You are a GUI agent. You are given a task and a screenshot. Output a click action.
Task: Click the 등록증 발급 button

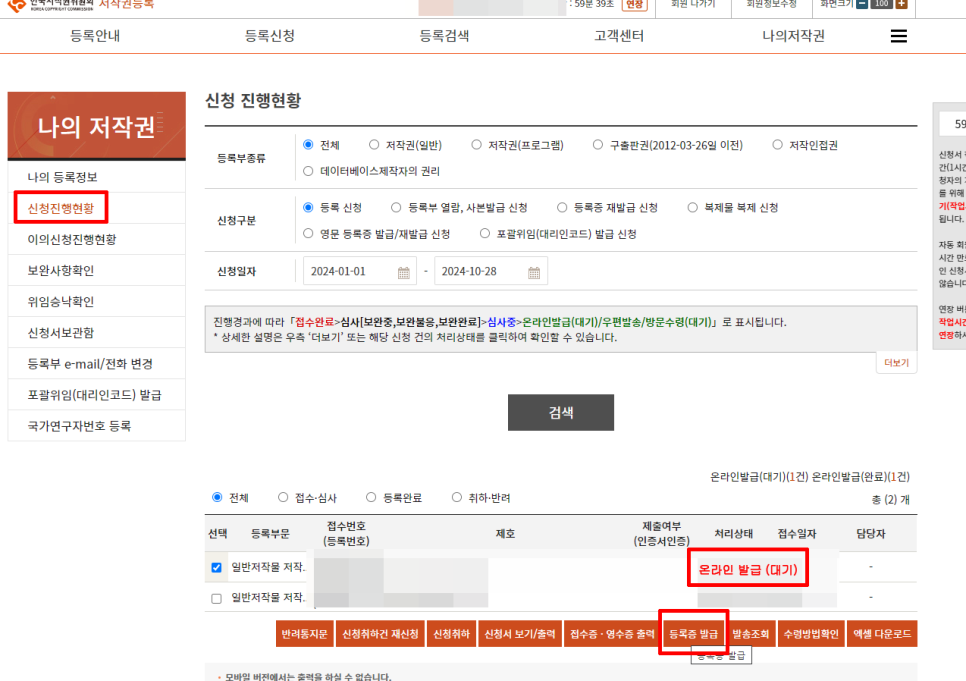coord(693,634)
